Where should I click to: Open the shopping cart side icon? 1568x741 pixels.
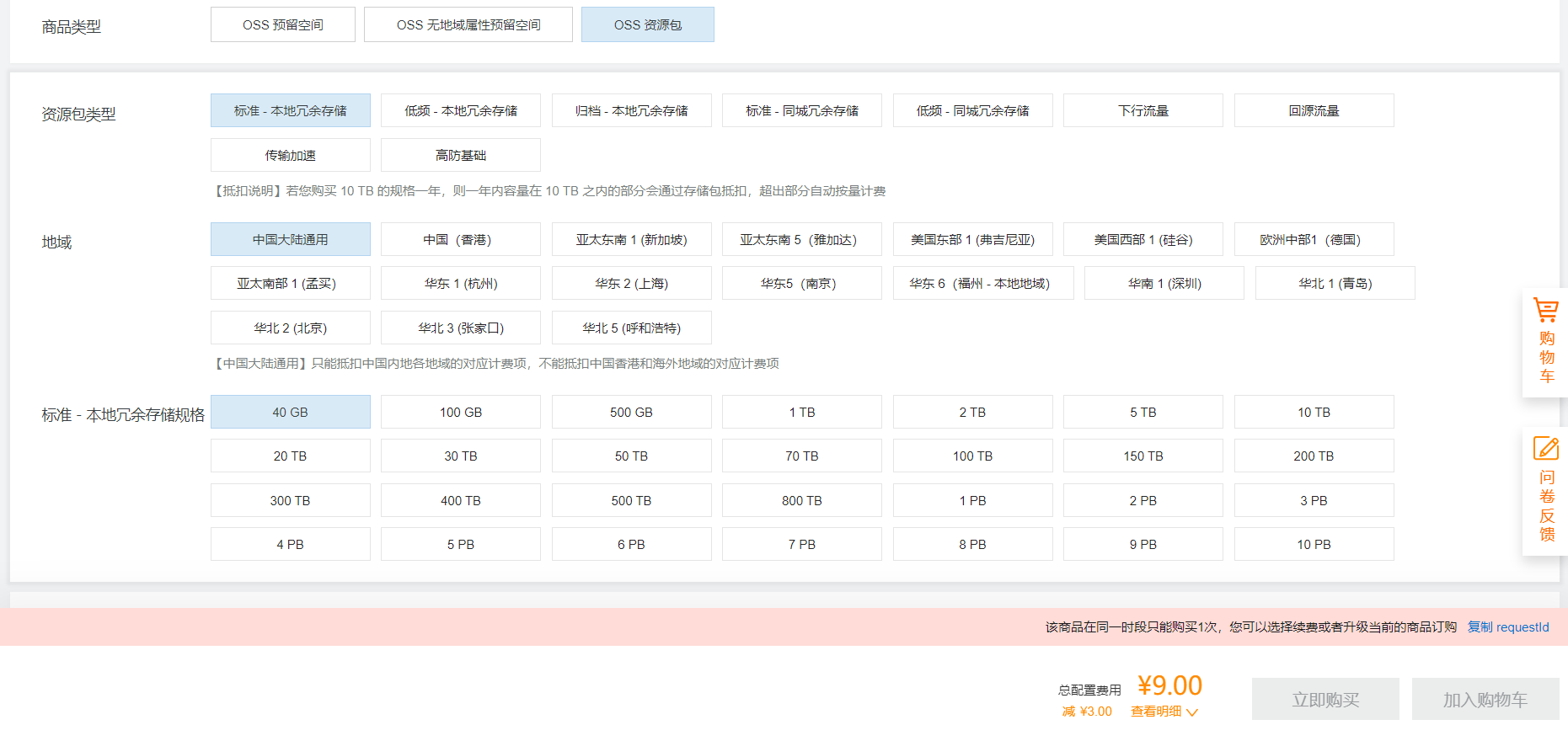pos(1545,312)
